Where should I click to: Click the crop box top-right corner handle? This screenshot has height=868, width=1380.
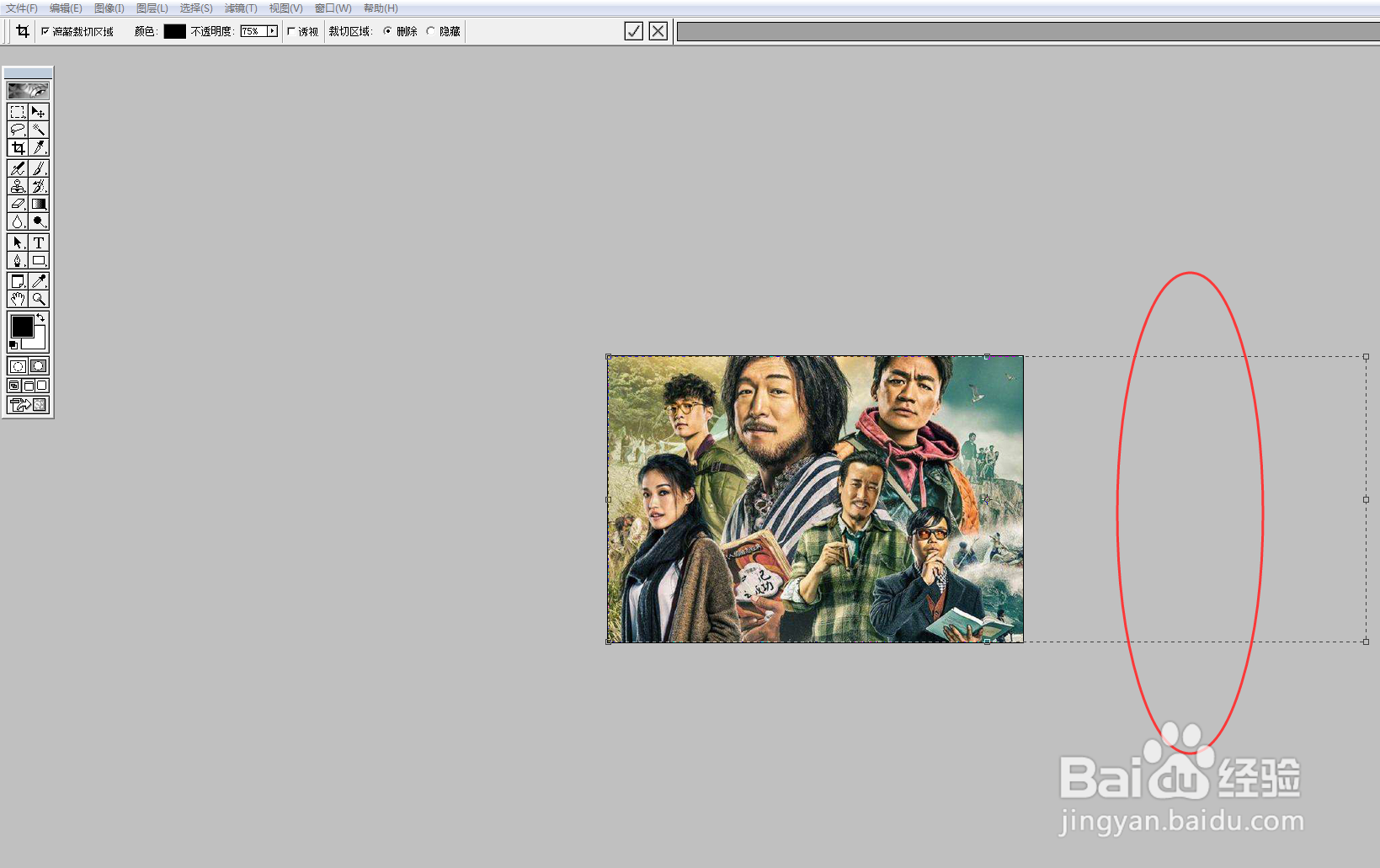point(1366,357)
